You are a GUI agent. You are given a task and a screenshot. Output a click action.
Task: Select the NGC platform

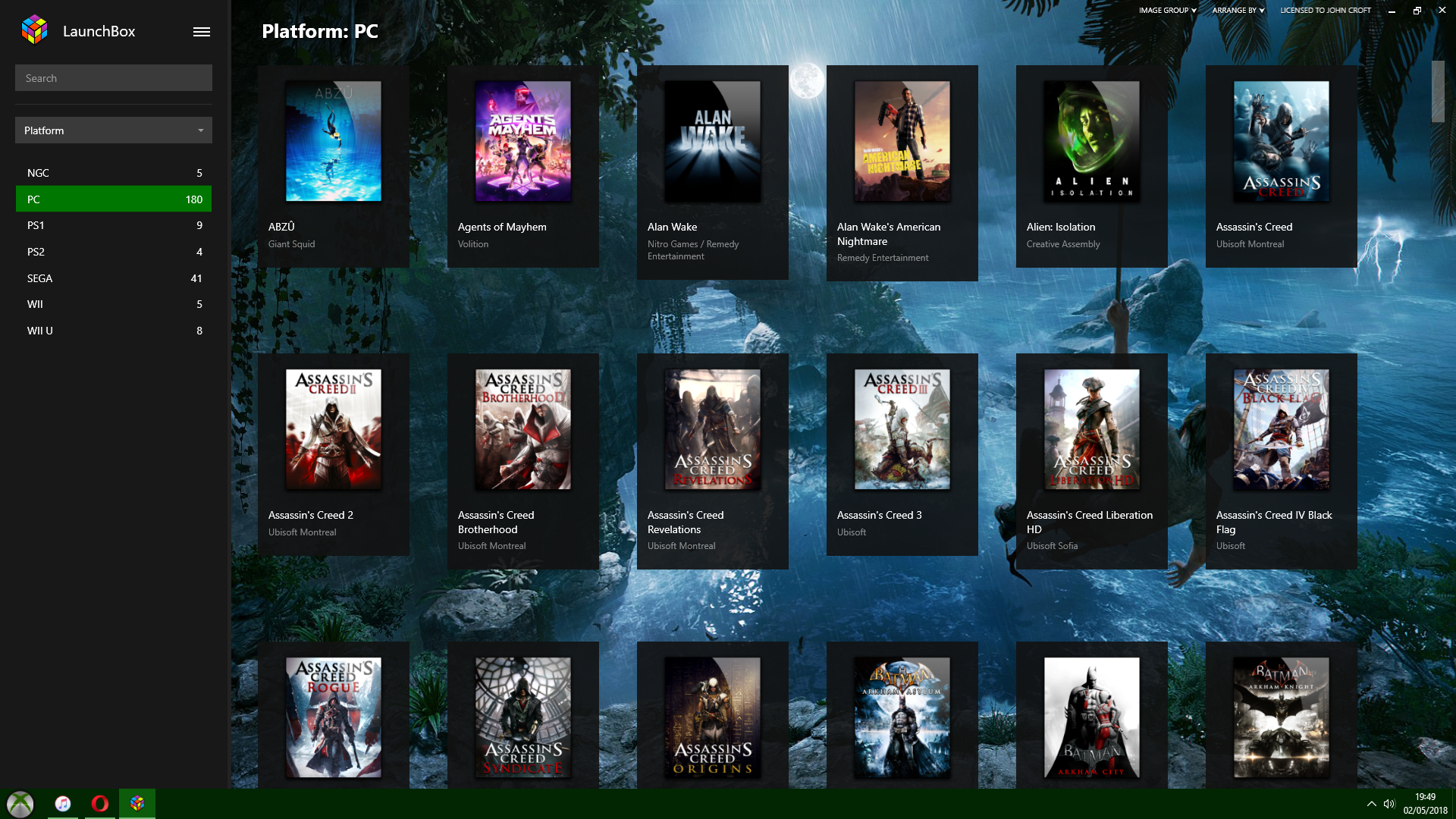pos(114,173)
